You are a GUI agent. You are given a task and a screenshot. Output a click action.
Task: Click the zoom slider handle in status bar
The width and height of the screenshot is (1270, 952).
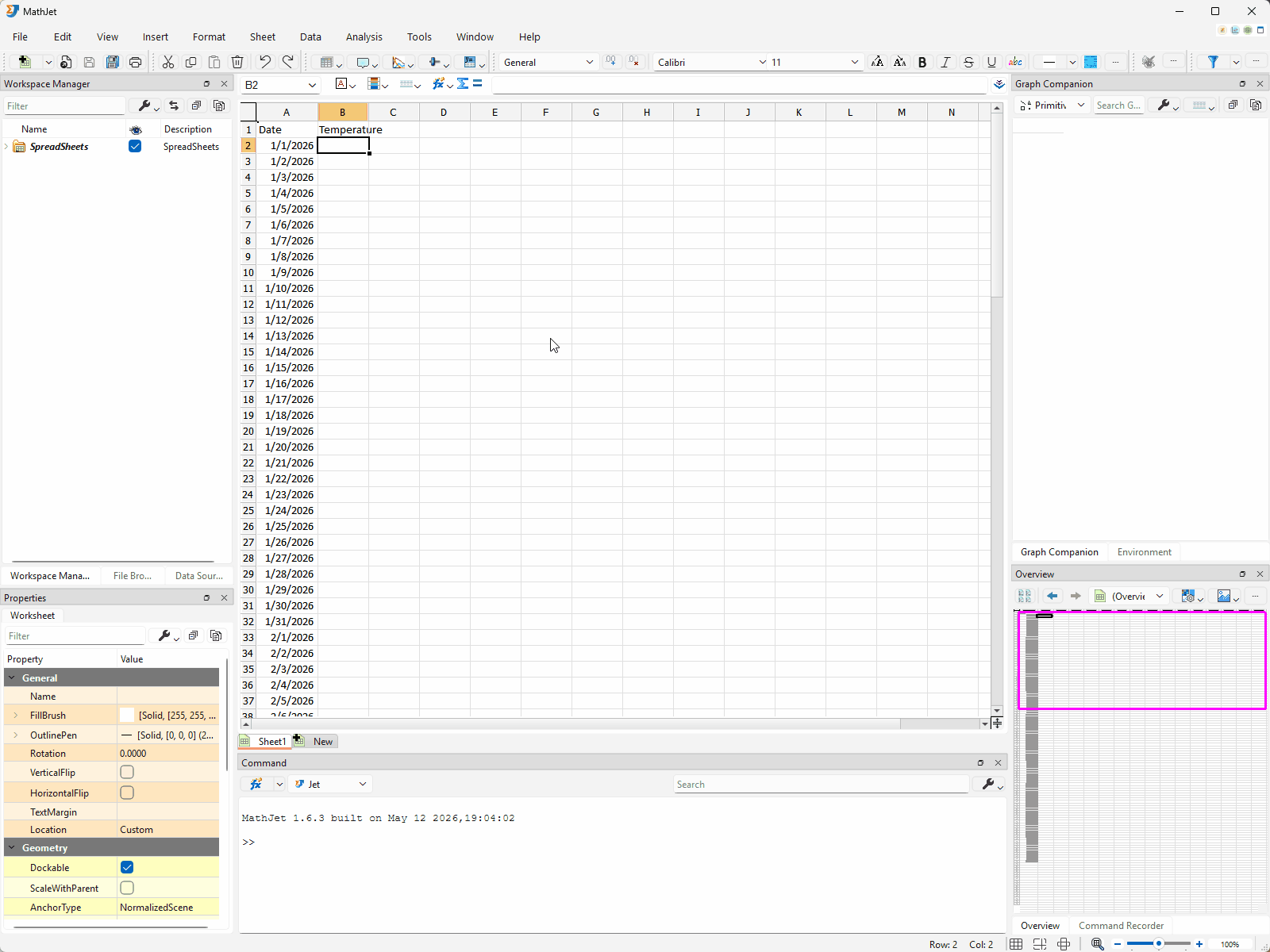1159,944
